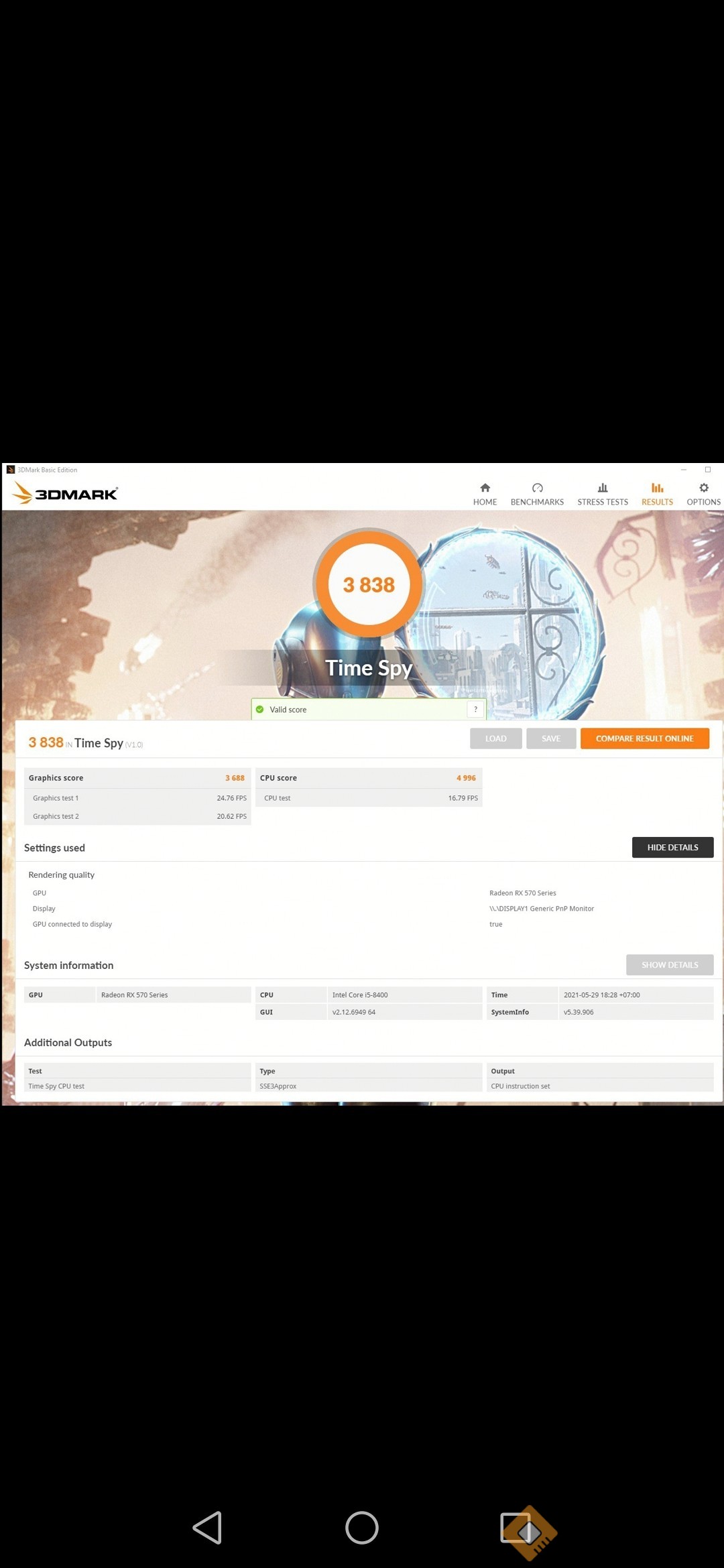Screen dimensions: 724x1568
Task: Click the Intel Core i5-8400 cell
Action: (405, 995)
